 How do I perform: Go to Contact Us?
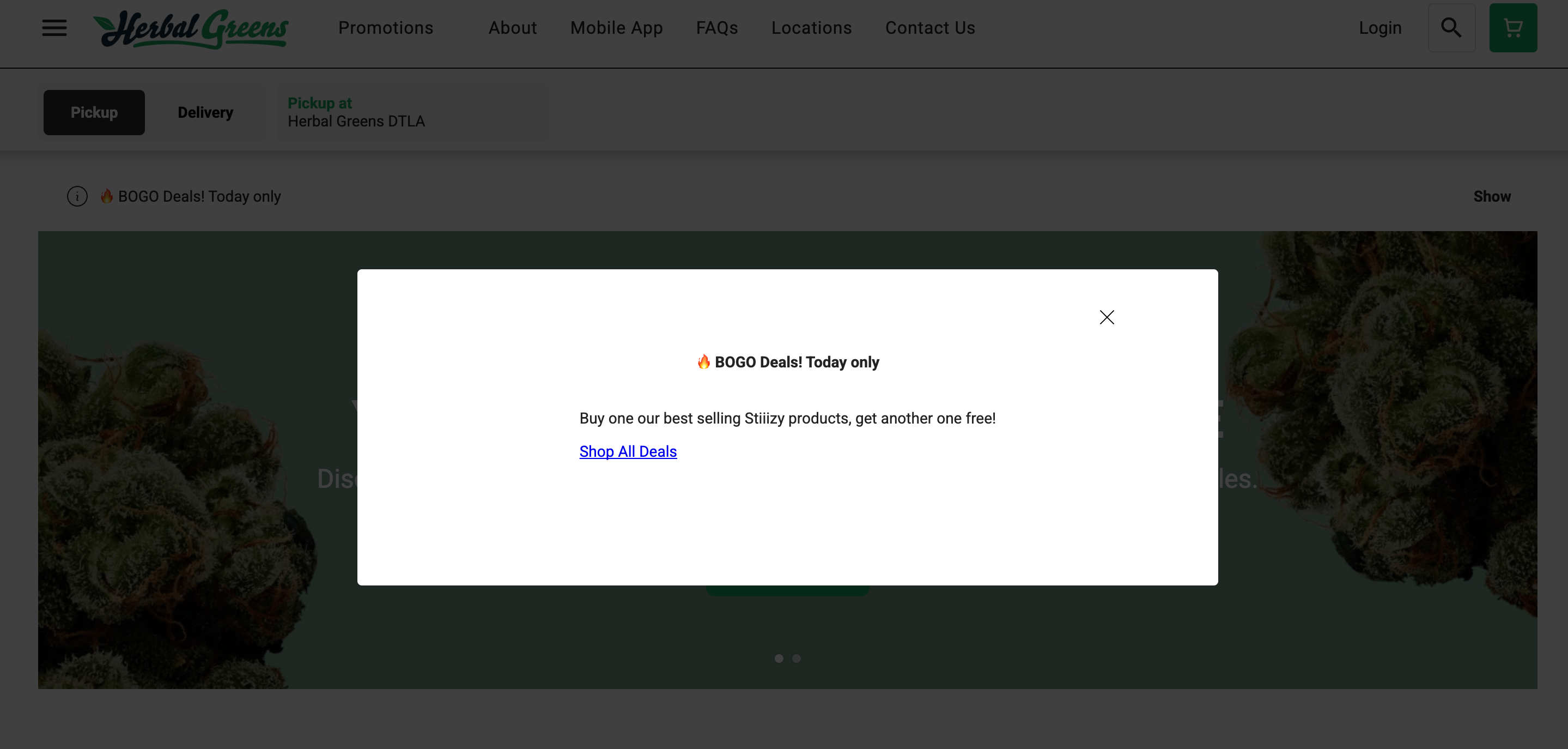coord(930,28)
